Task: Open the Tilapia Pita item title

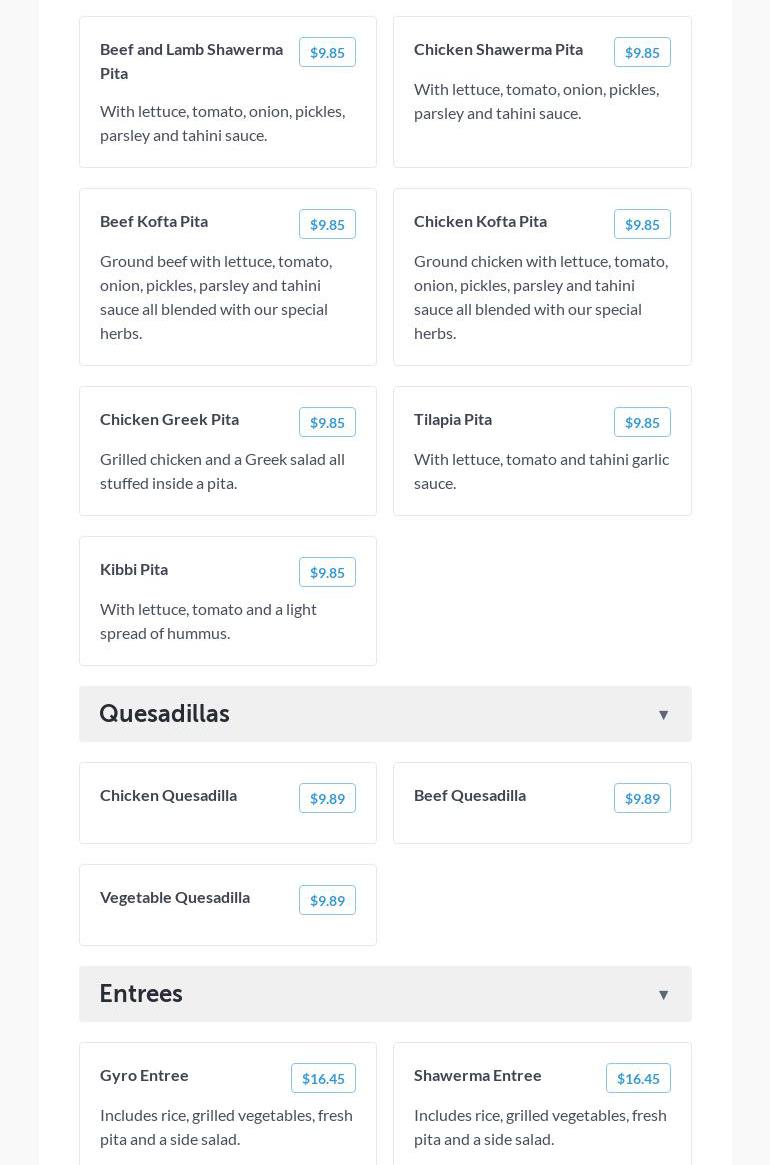Action: click(x=453, y=419)
